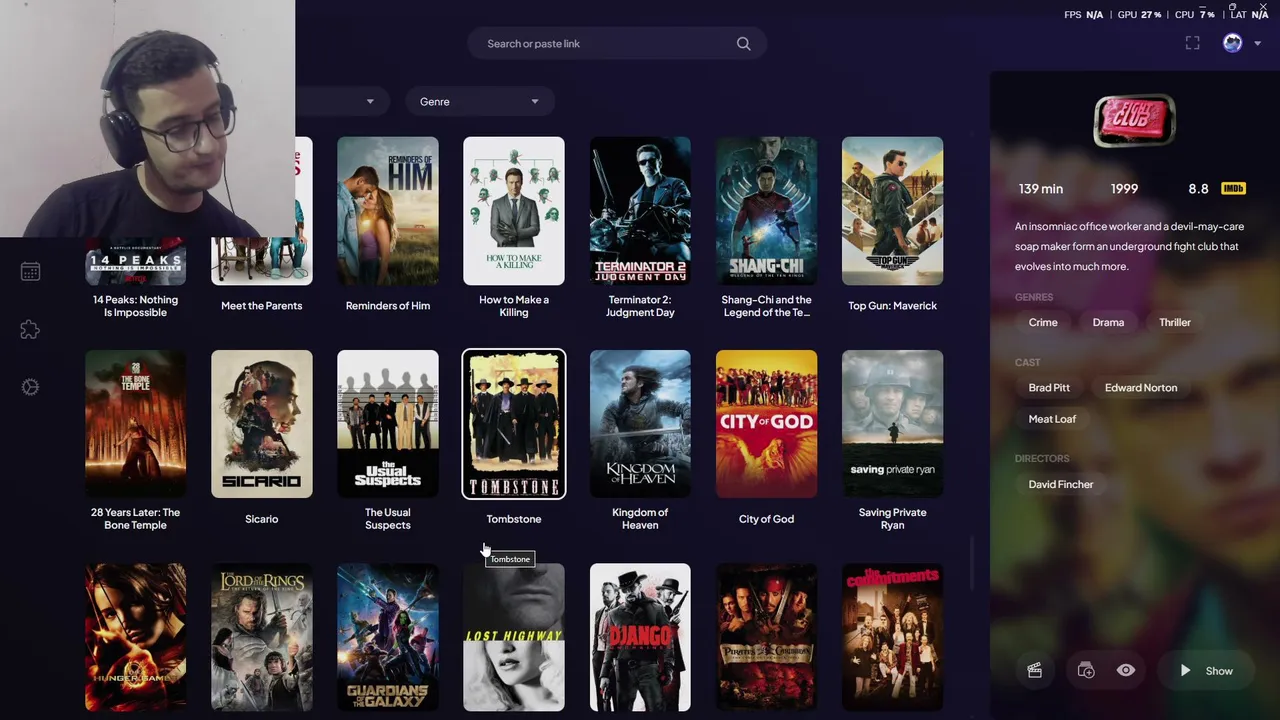Open the user profile avatar

[1232, 43]
